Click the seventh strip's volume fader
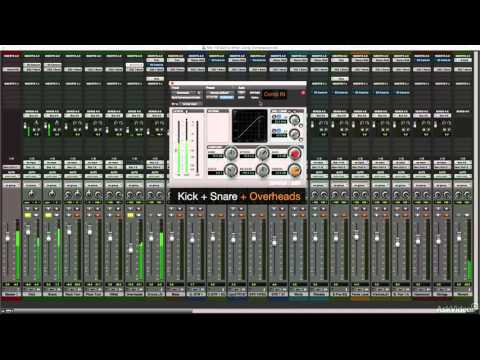This screenshot has width=480, height=360. [131, 250]
